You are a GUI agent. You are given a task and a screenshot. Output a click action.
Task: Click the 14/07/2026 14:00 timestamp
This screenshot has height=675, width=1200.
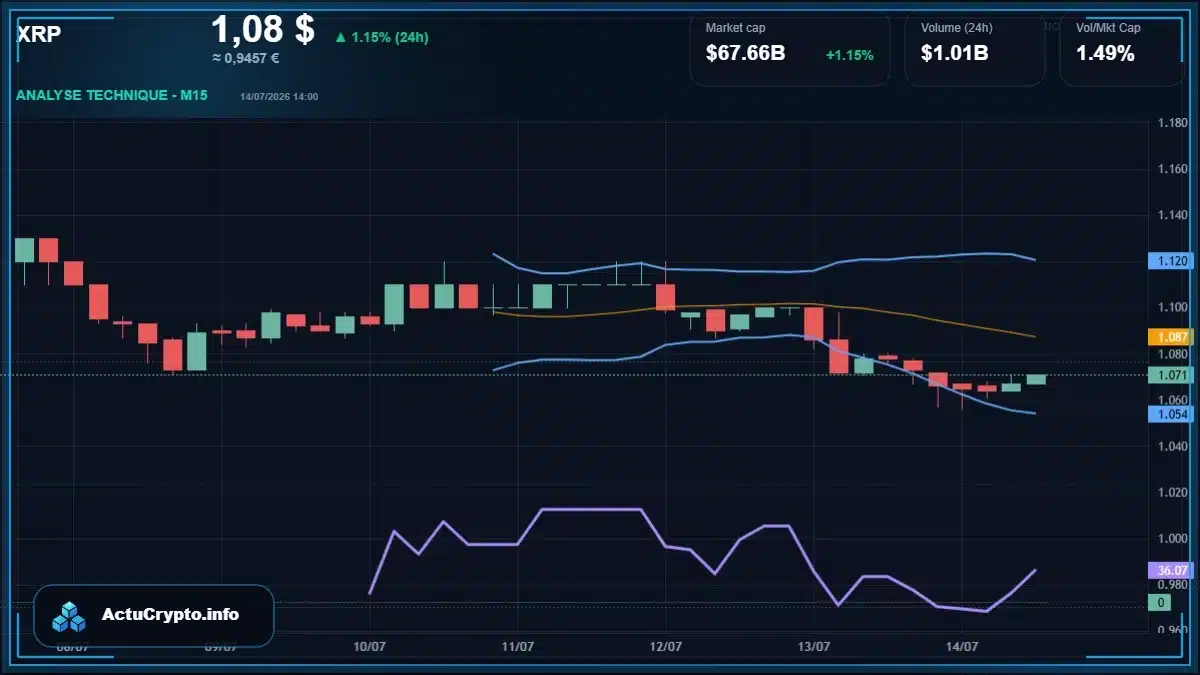[x=279, y=97]
